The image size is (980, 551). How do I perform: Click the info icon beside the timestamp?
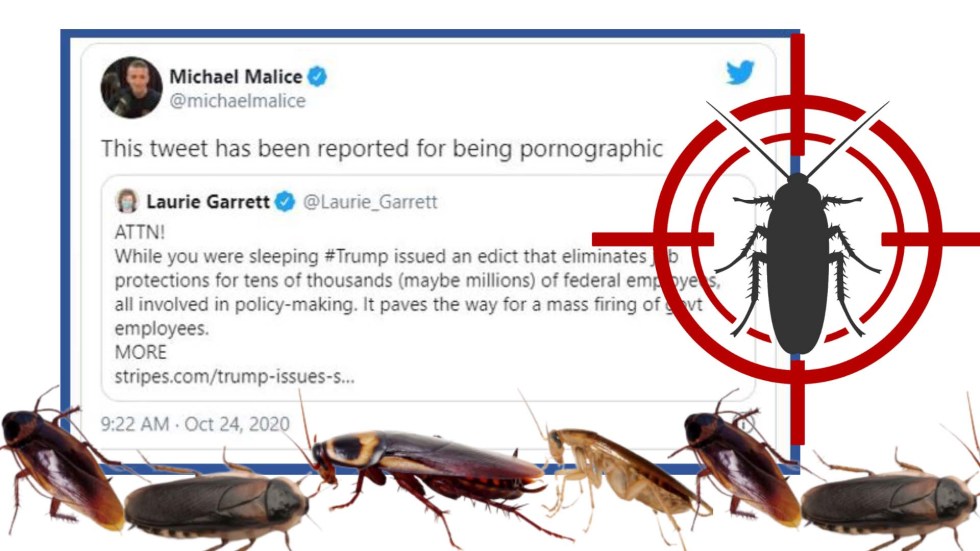[744, 424]
